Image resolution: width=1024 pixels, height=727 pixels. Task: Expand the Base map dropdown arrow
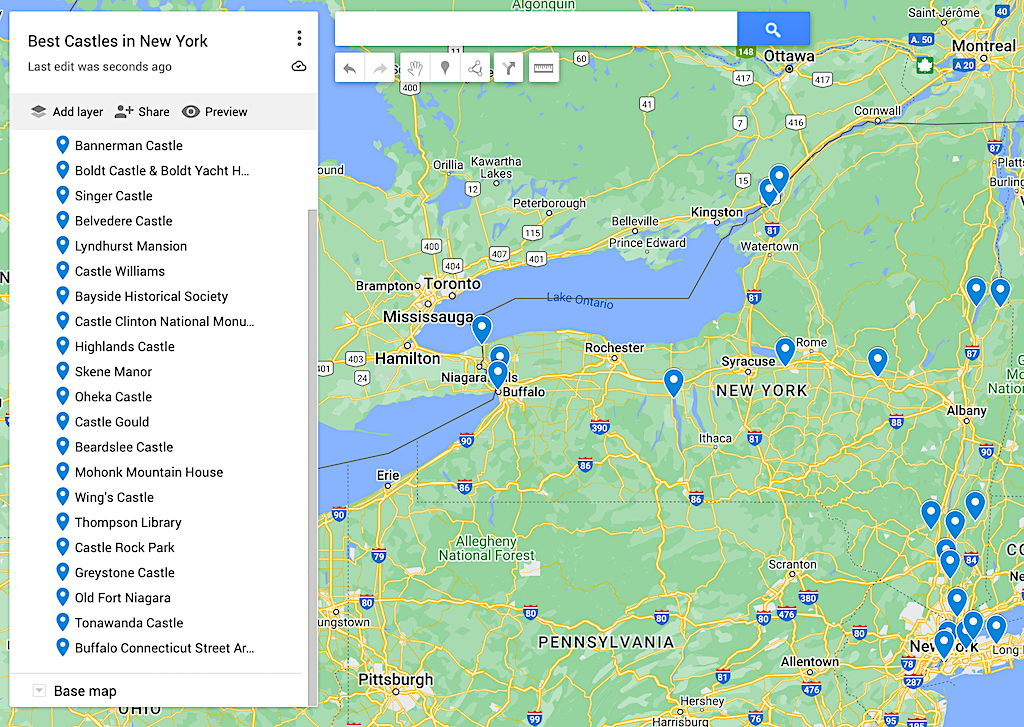[x=39, y=690]
